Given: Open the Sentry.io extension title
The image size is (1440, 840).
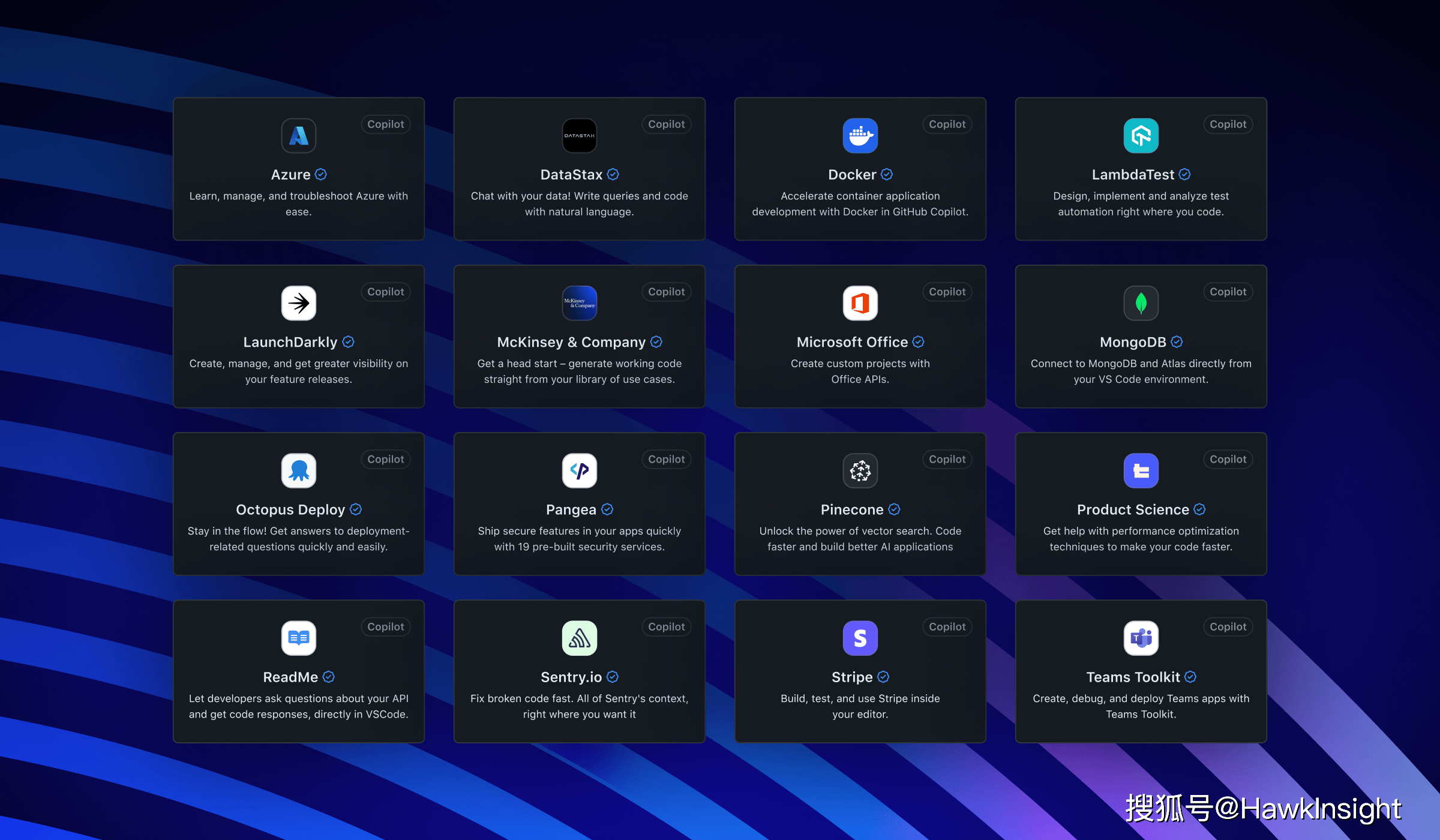Looking at the screenshot, I should point(571,677).
